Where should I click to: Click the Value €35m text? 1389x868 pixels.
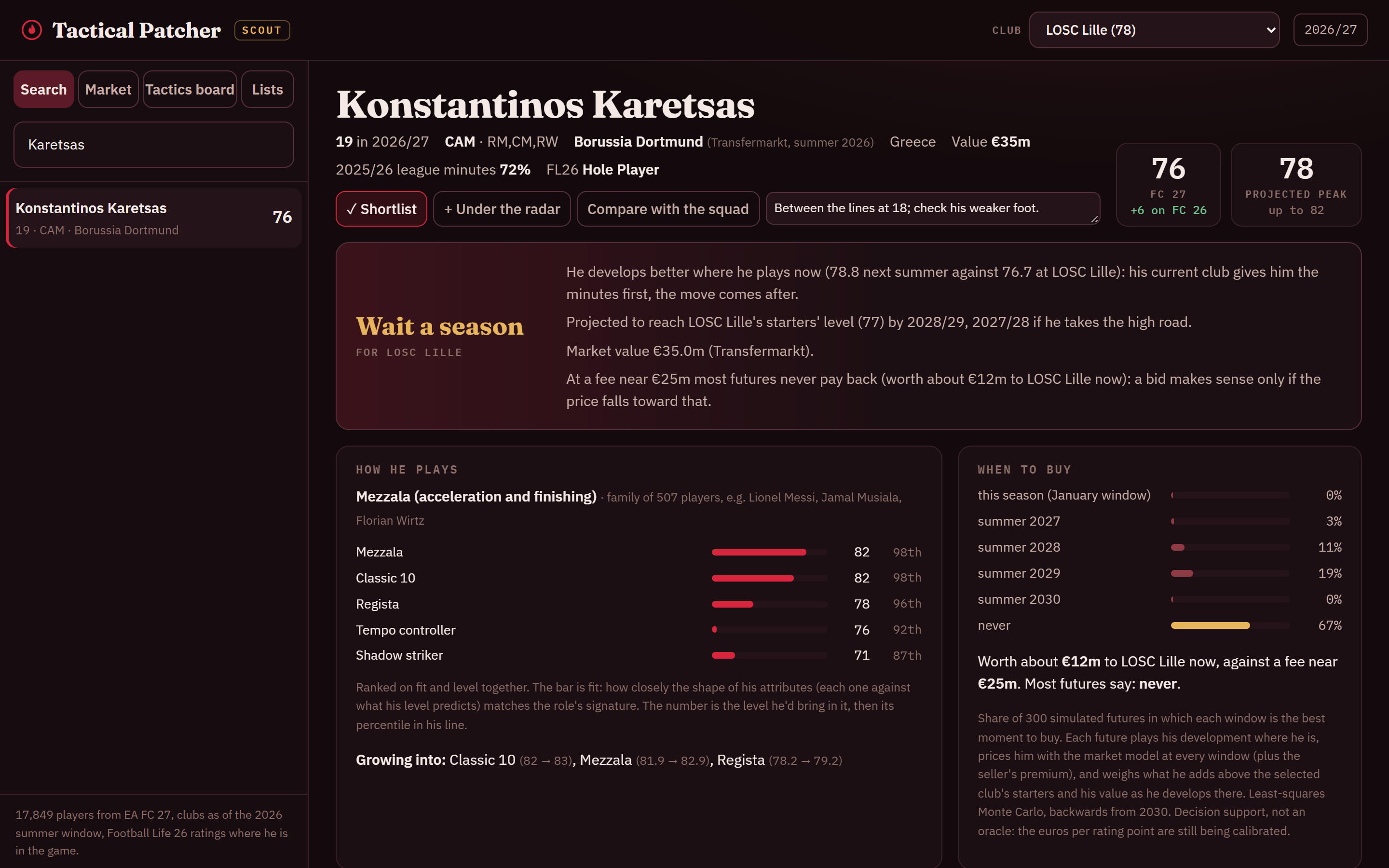[991, 142]
